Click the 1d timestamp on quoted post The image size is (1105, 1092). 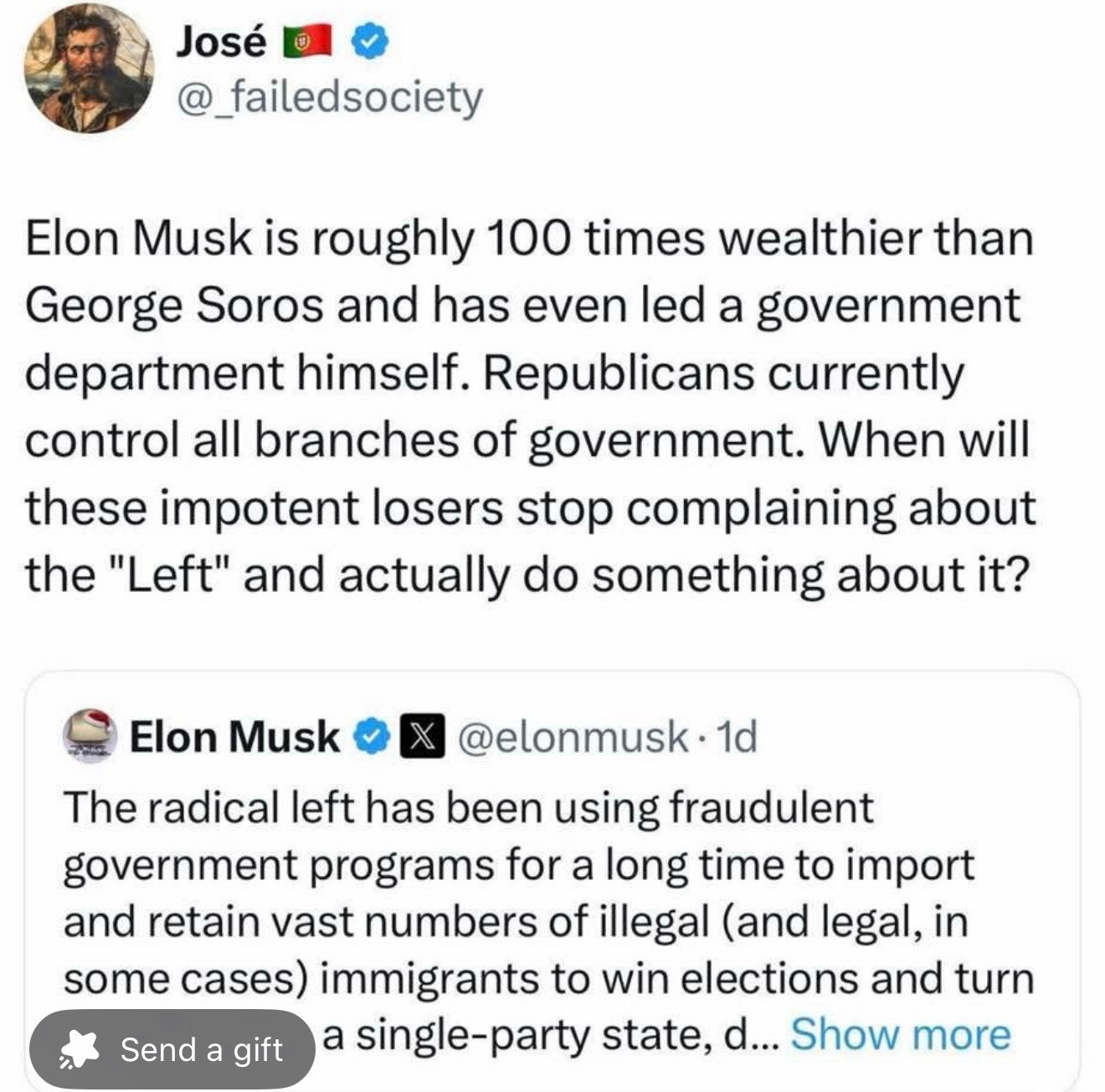tap(738, 737)
